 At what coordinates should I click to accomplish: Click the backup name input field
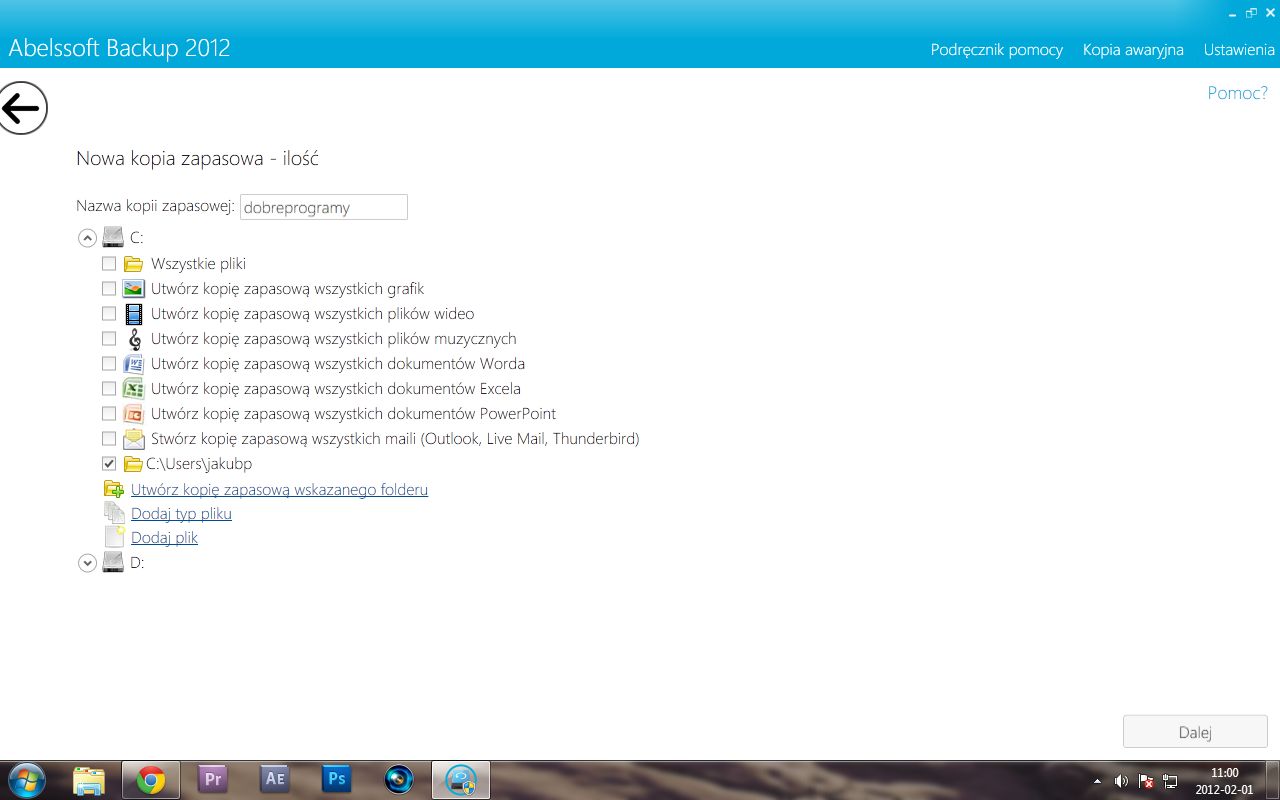(324, 207)
